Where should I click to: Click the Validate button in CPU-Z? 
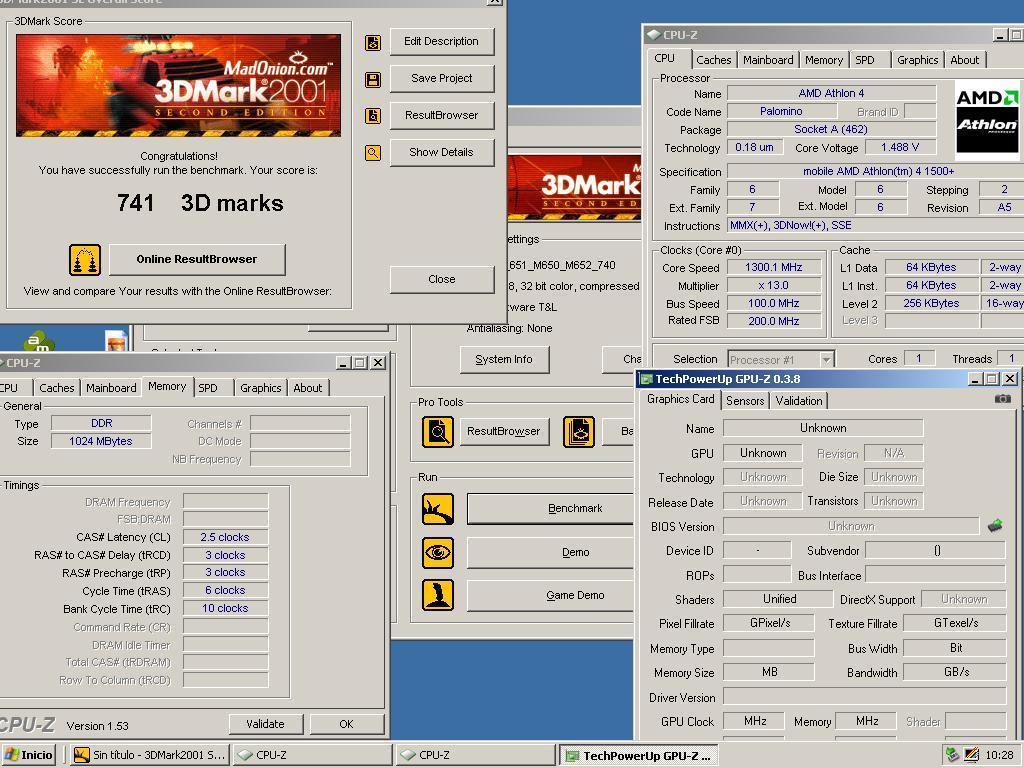[x=266, y=724]
